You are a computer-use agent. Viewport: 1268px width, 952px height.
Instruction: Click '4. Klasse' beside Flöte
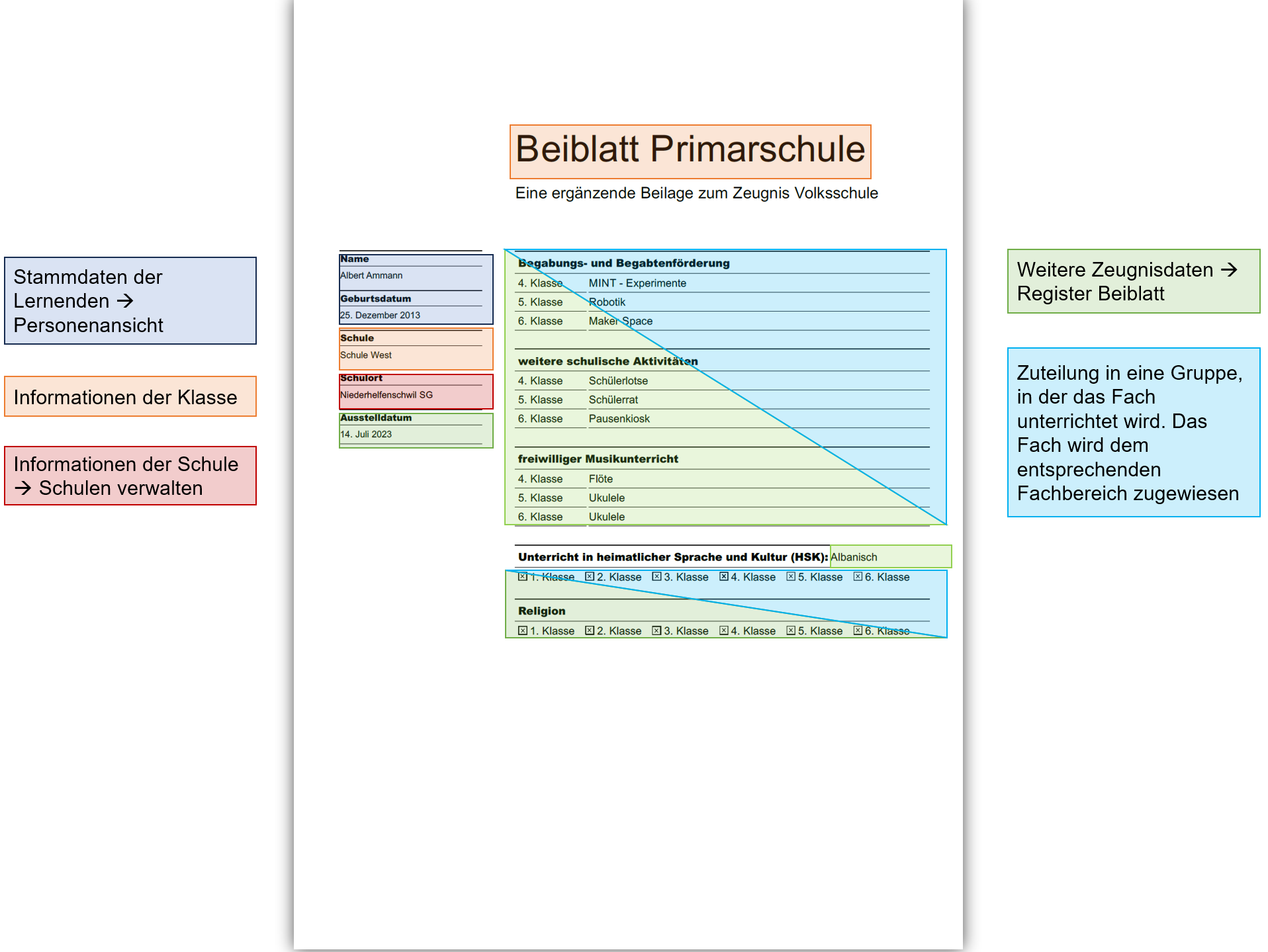coord(540,479)
